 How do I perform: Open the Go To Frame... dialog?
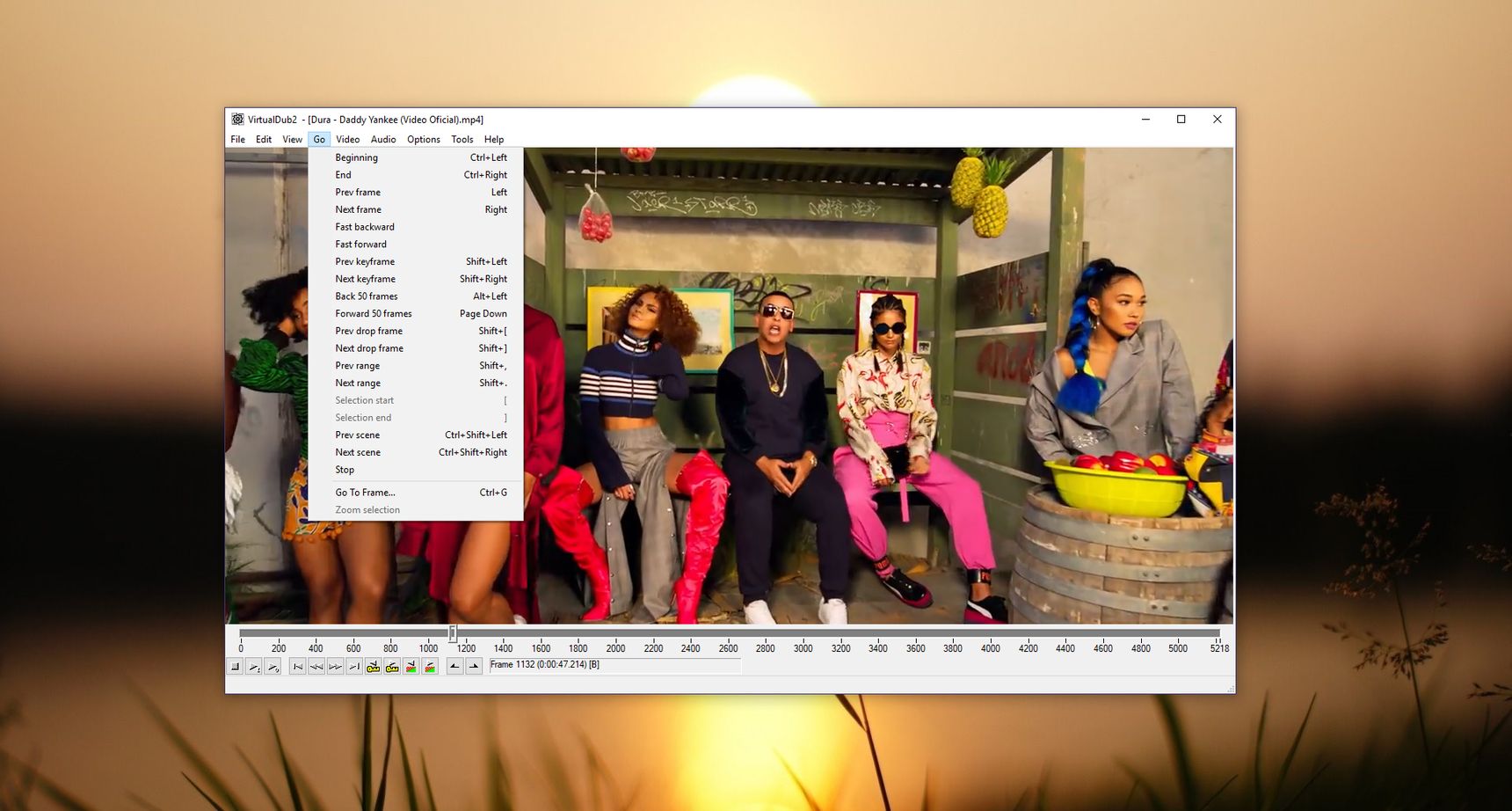pos(416,493)
